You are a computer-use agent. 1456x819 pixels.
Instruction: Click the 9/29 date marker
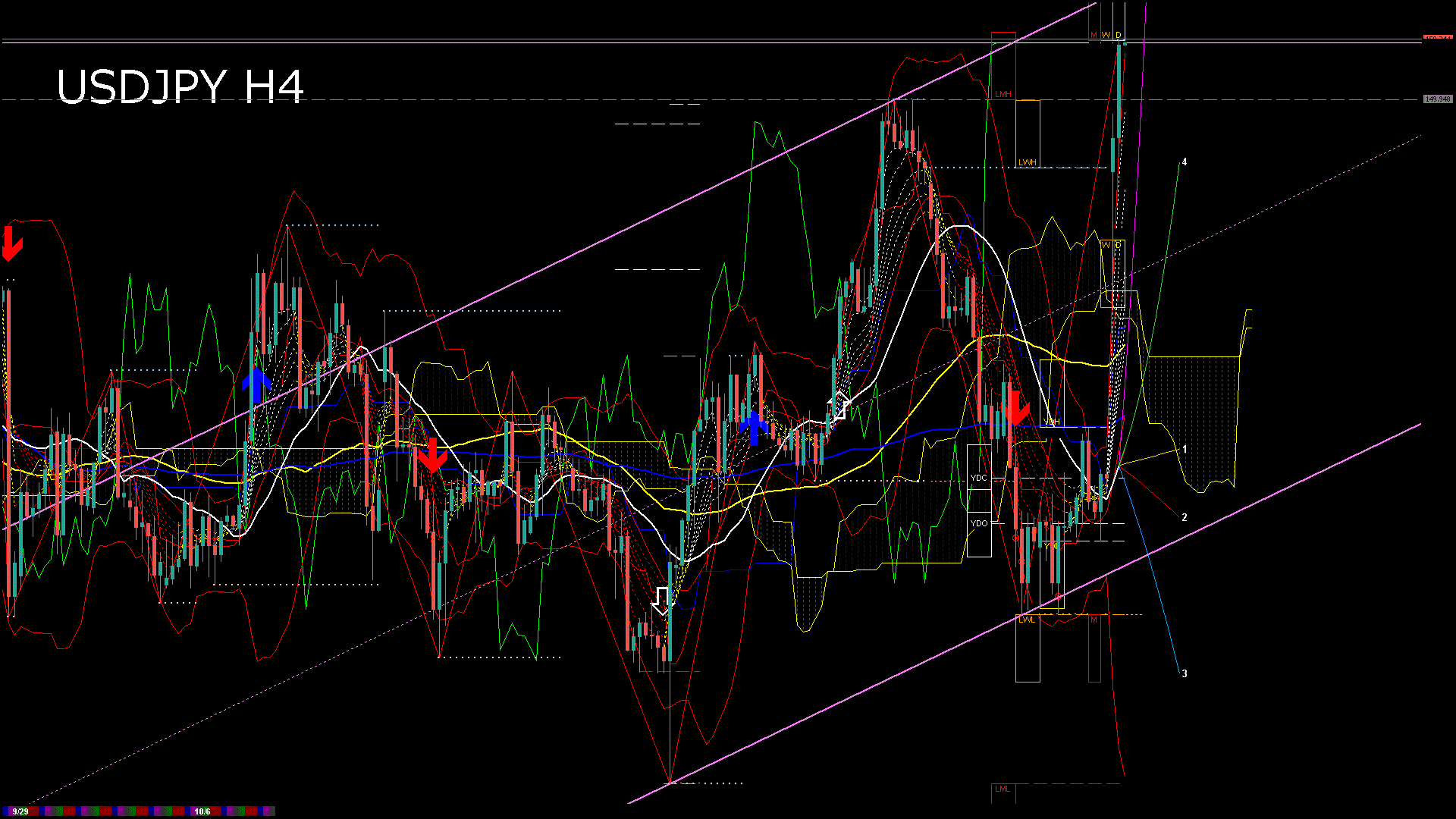point(20,811)
